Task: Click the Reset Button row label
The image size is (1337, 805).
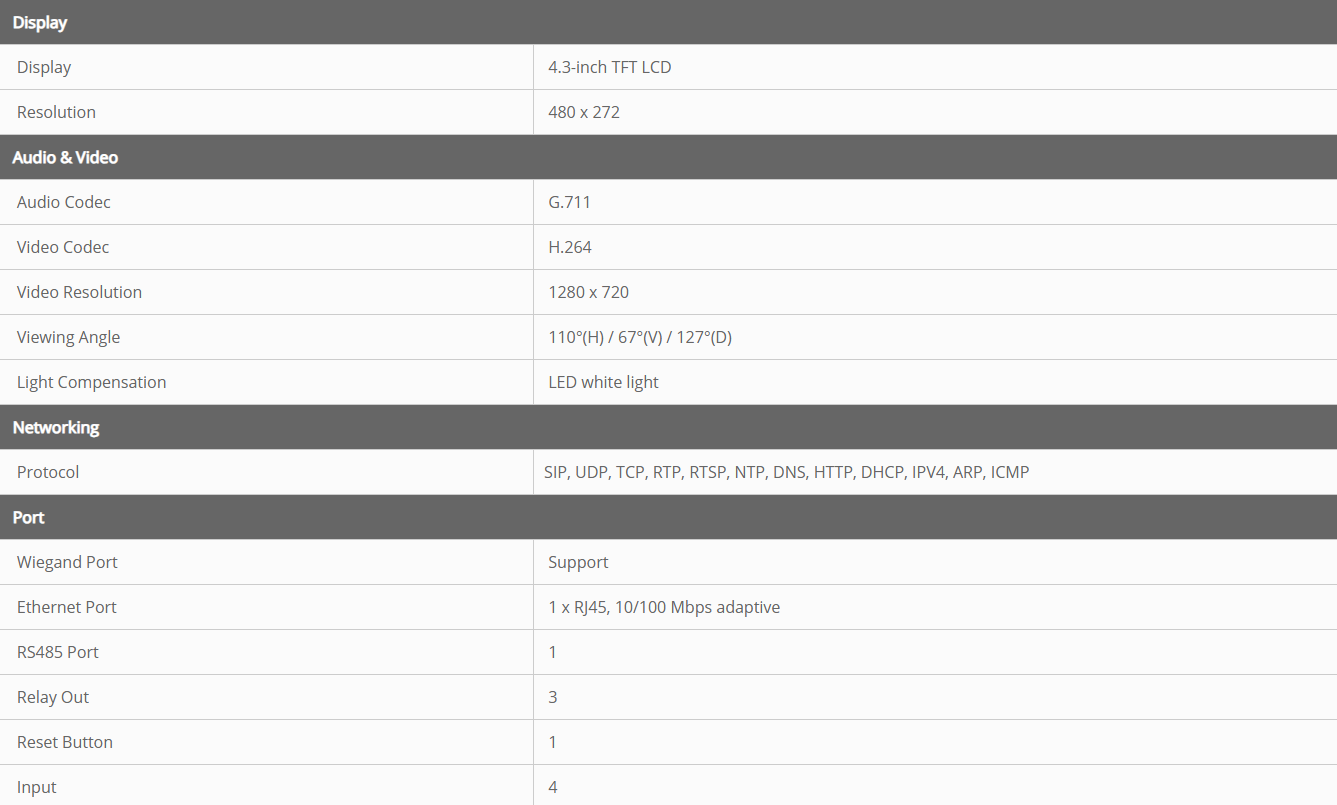Action: tap(65, 743)
